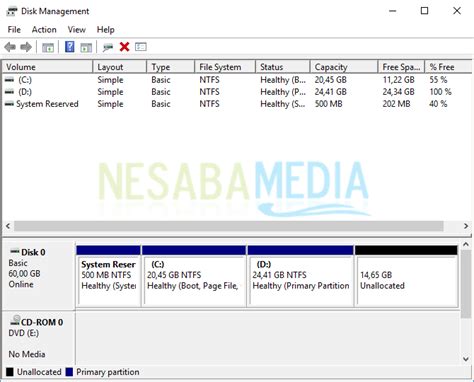This screenshot has width=474, height=382.
Task: Open the File menu
Action: [14, 30]
